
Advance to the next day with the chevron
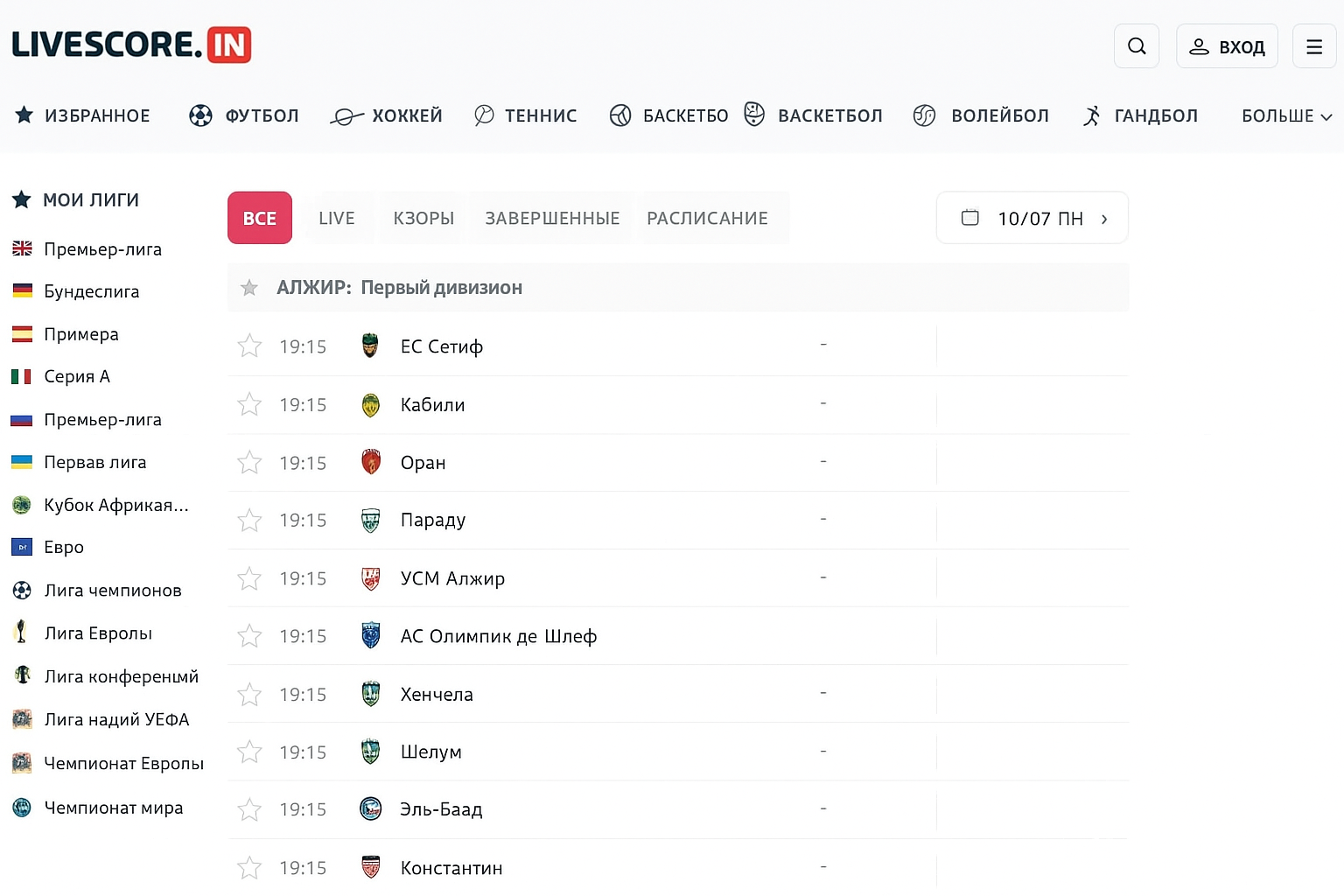click(1104, 218)
